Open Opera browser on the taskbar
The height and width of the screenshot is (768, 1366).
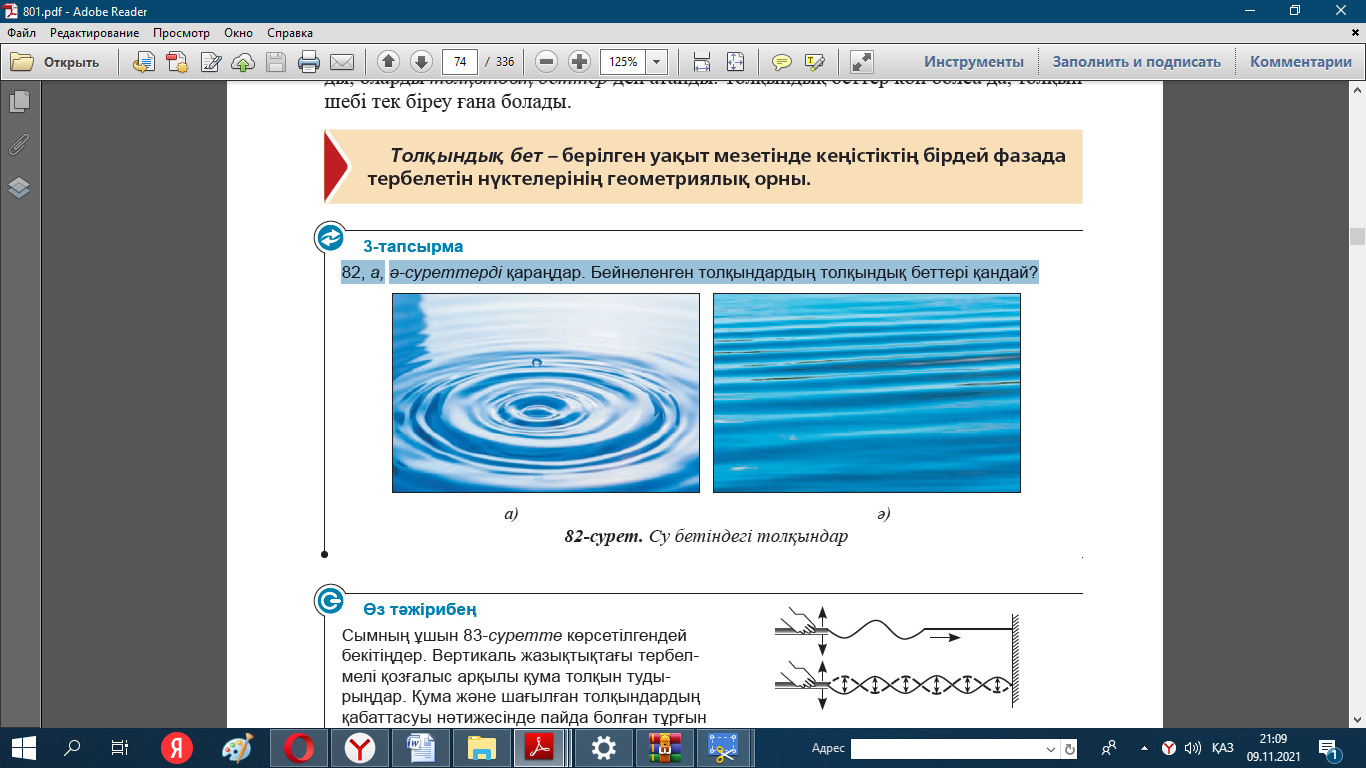click(299, 748)
